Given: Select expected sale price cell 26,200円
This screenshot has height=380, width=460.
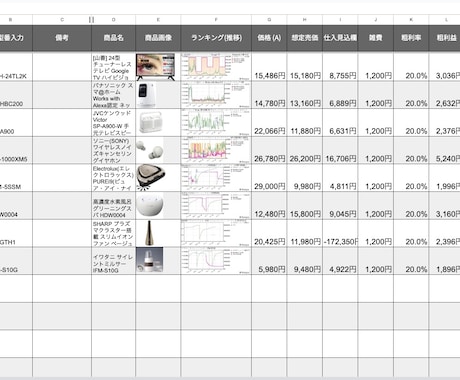Looking at the screenshot, I should [305, 150].
